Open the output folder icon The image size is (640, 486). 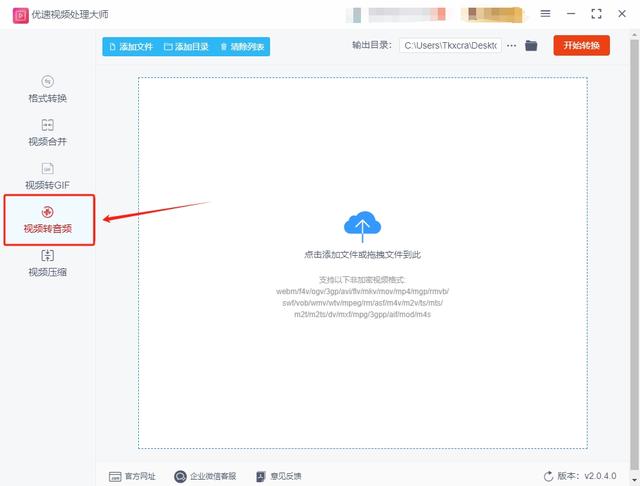[531, 46]
